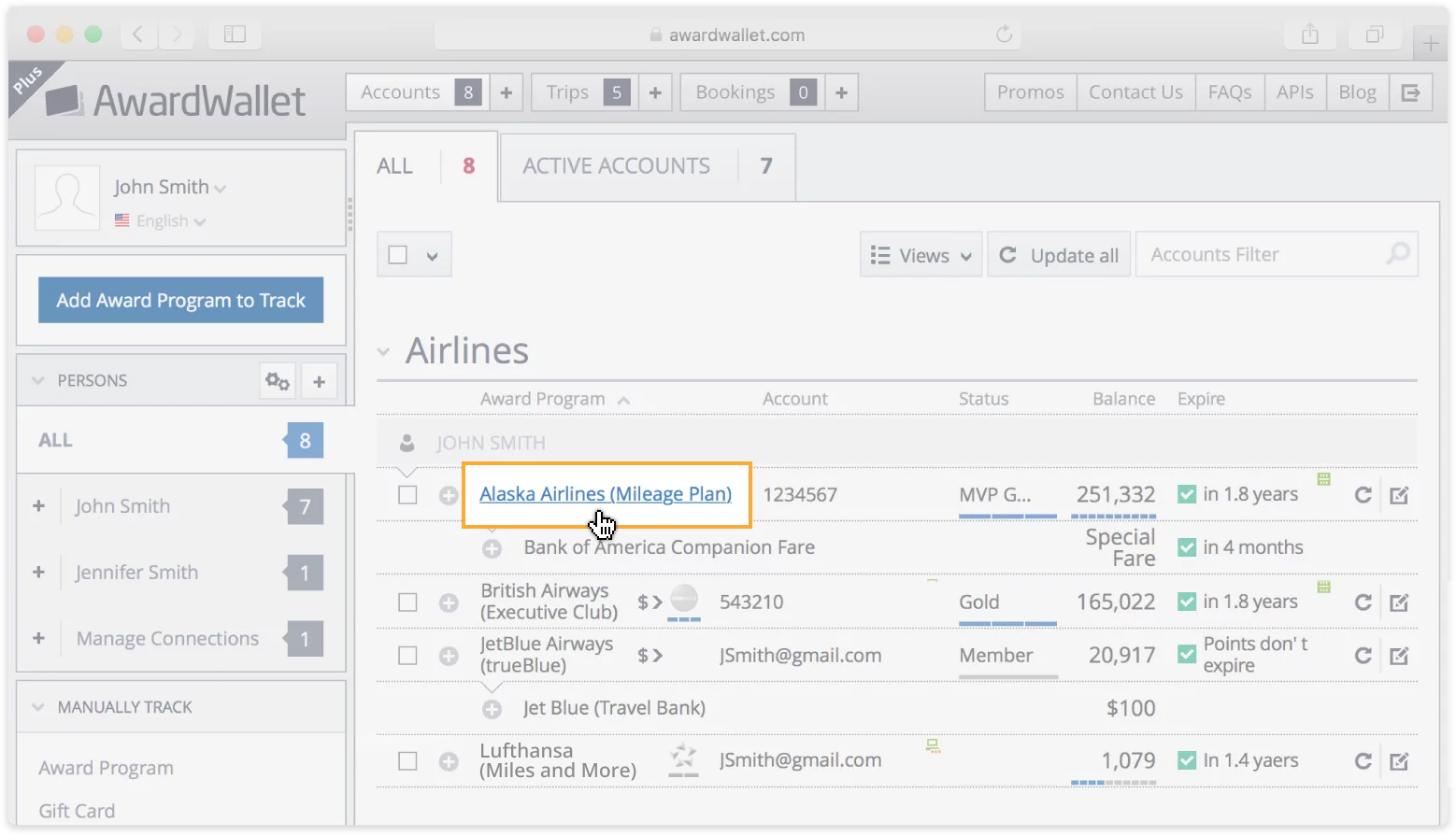Expand British Airways row plus icon
Screen dimensions: 1456x836
click(x=449, y=602)
